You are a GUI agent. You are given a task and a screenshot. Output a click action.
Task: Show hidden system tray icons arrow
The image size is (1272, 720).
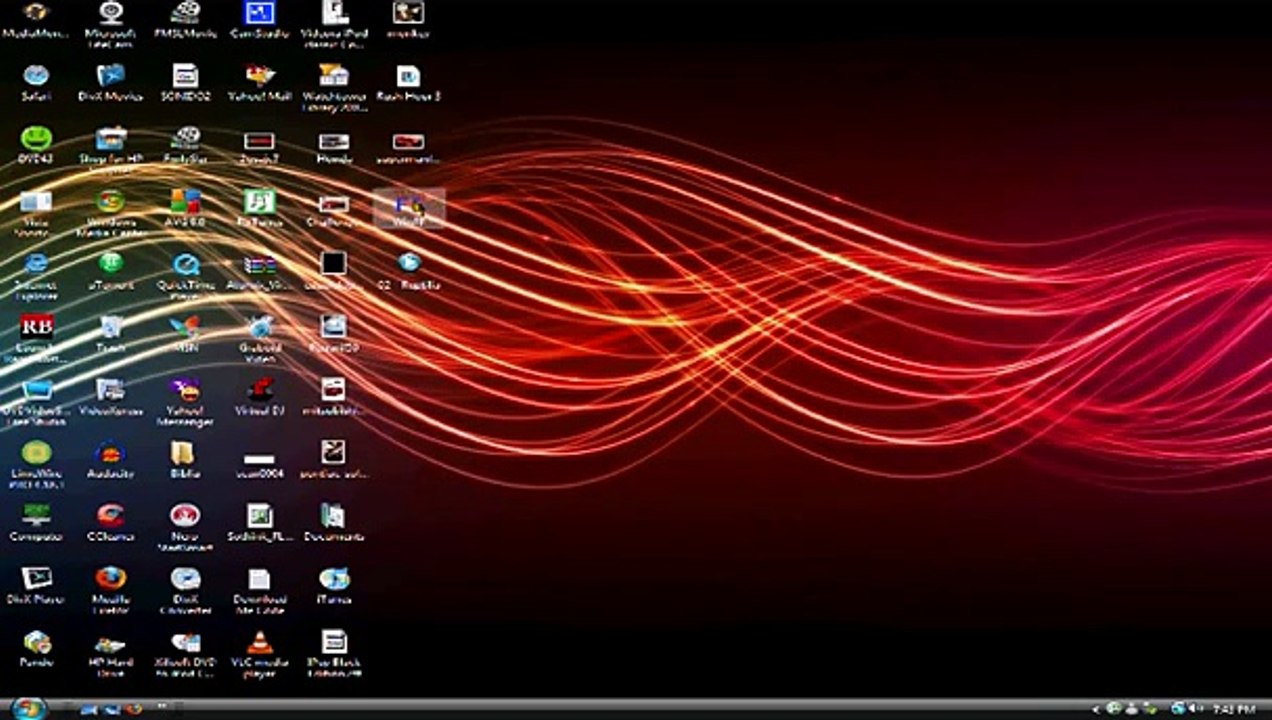tap(1094, 709)
